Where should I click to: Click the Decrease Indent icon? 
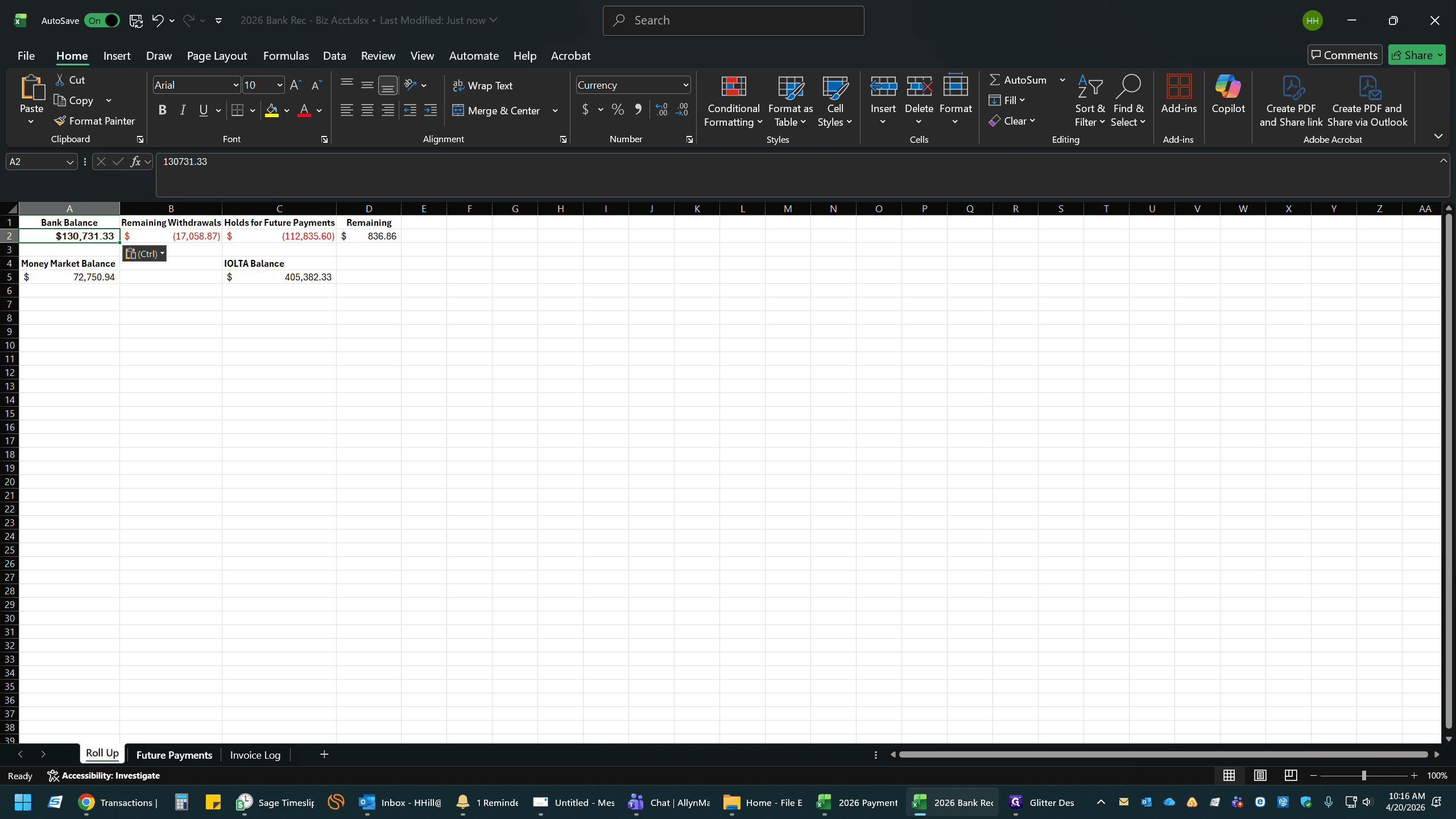click(410, 110)
